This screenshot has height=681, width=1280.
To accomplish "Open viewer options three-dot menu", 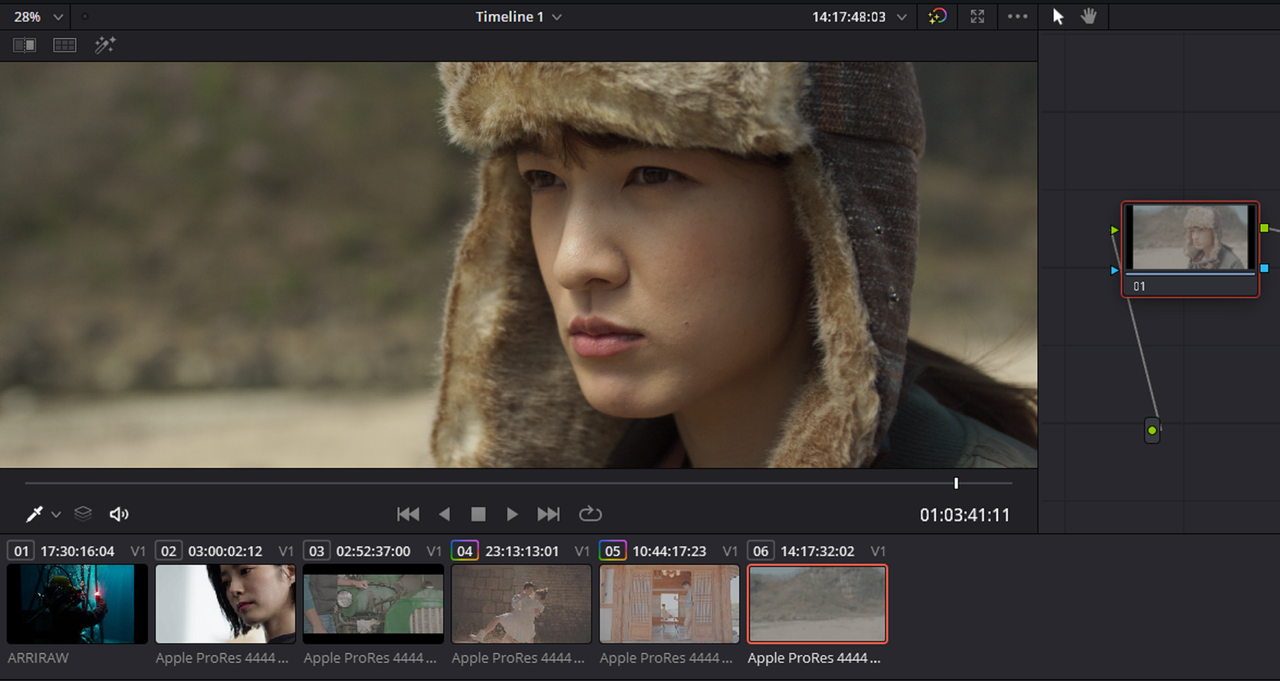I will point(1017,17).
